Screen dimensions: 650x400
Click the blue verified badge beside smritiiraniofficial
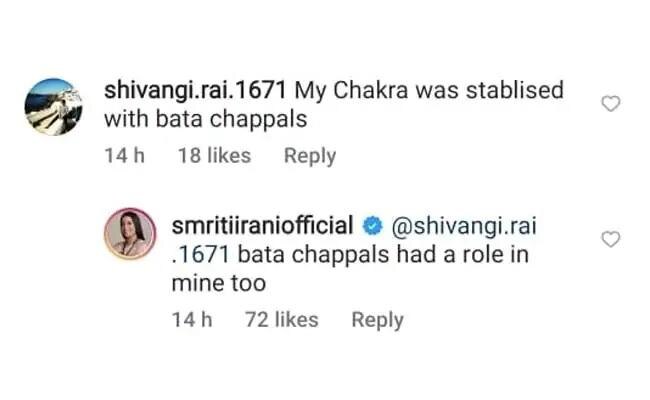pyautogui.click(x=368, y=225)
